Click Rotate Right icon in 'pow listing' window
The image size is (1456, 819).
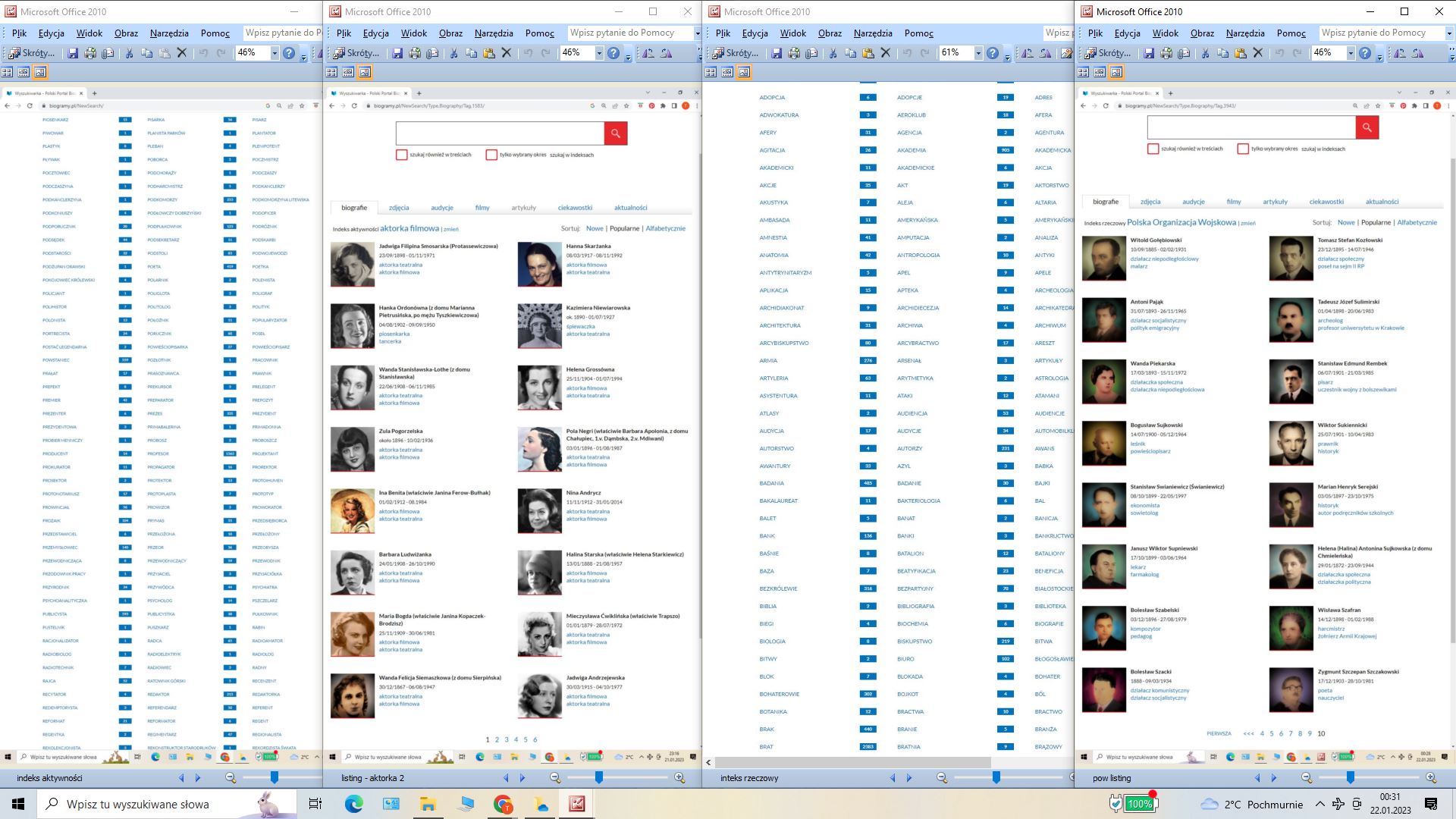point(1417,53)
